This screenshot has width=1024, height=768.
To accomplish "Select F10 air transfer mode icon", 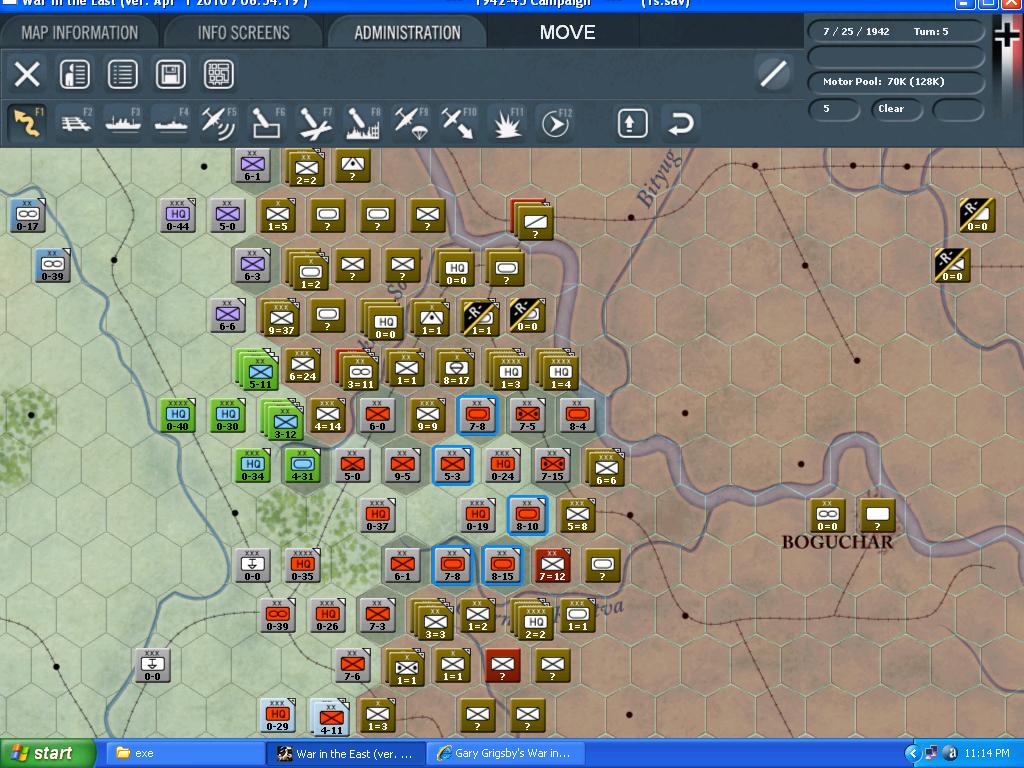I will point(458,122).
